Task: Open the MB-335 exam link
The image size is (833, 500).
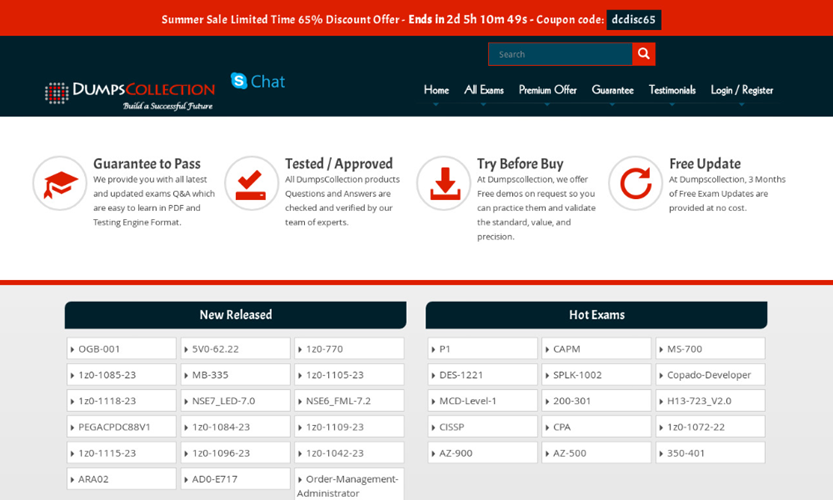Action: (235, 375)
